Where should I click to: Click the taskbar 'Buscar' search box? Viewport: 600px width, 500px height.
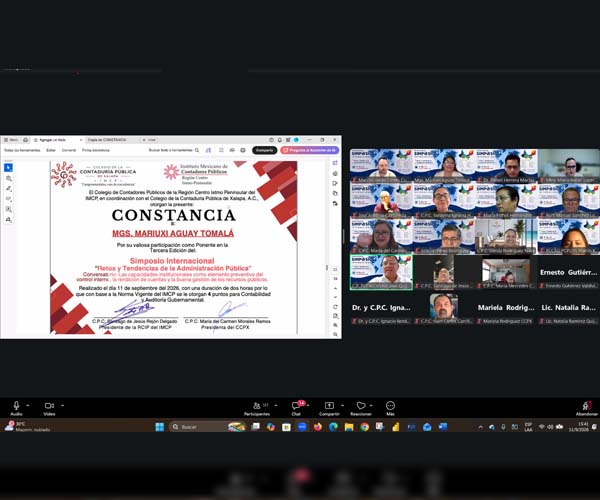207,427
